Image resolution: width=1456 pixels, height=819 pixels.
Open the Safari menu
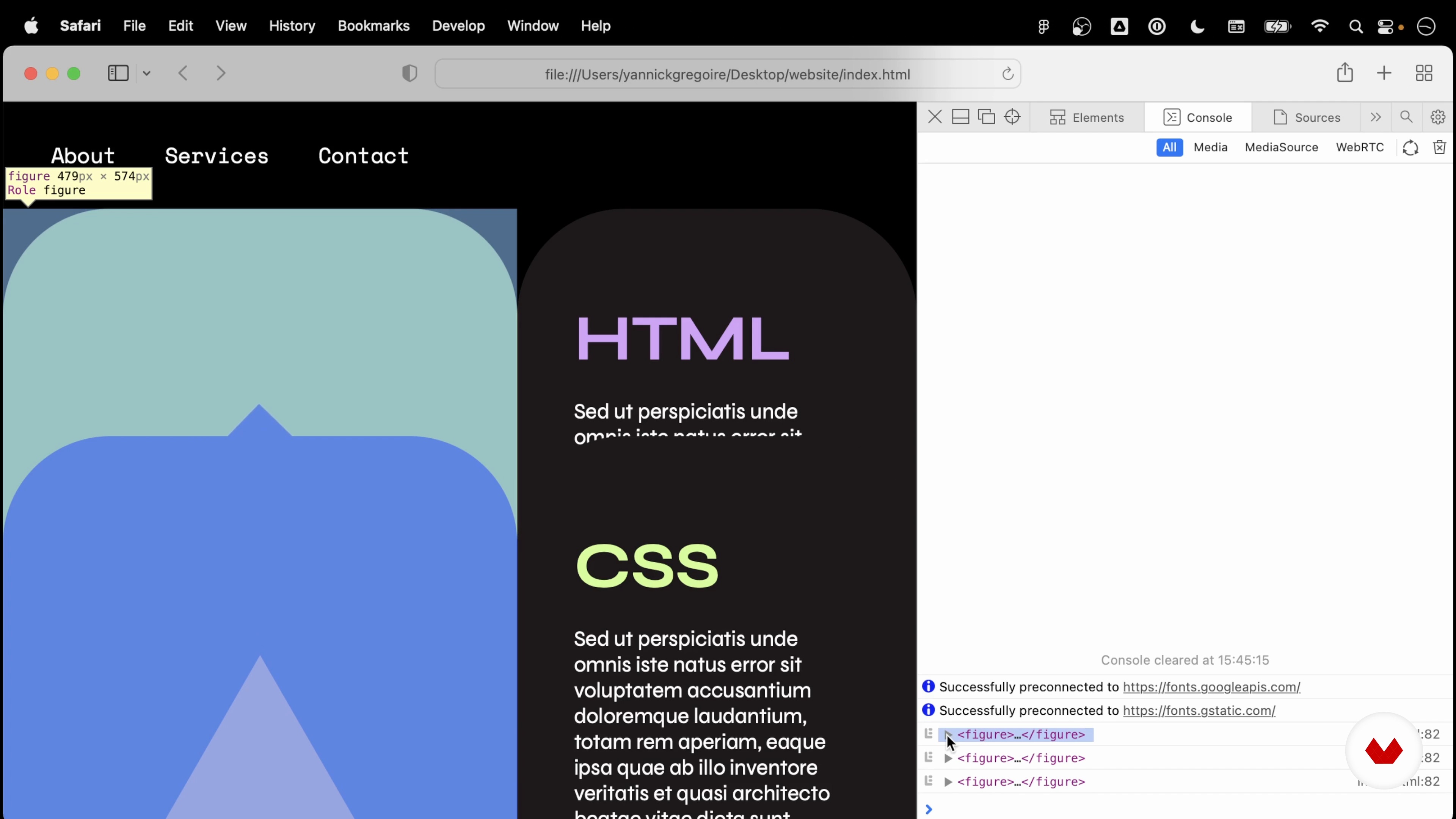pos(80,25)
